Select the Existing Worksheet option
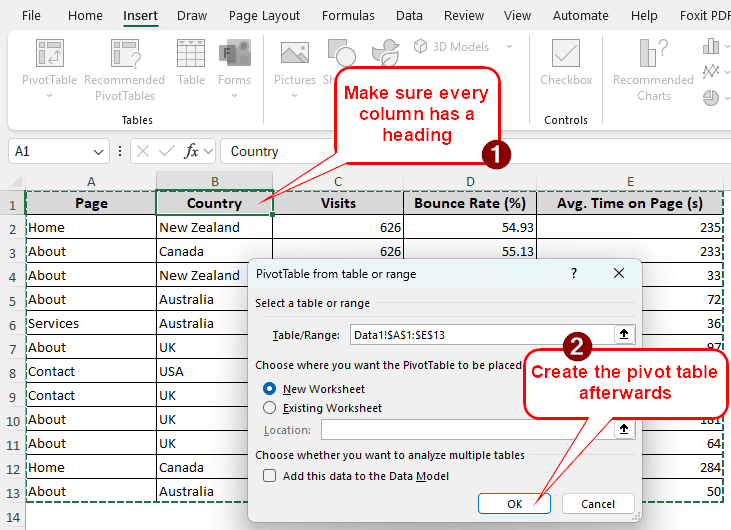 coord(269,408)
